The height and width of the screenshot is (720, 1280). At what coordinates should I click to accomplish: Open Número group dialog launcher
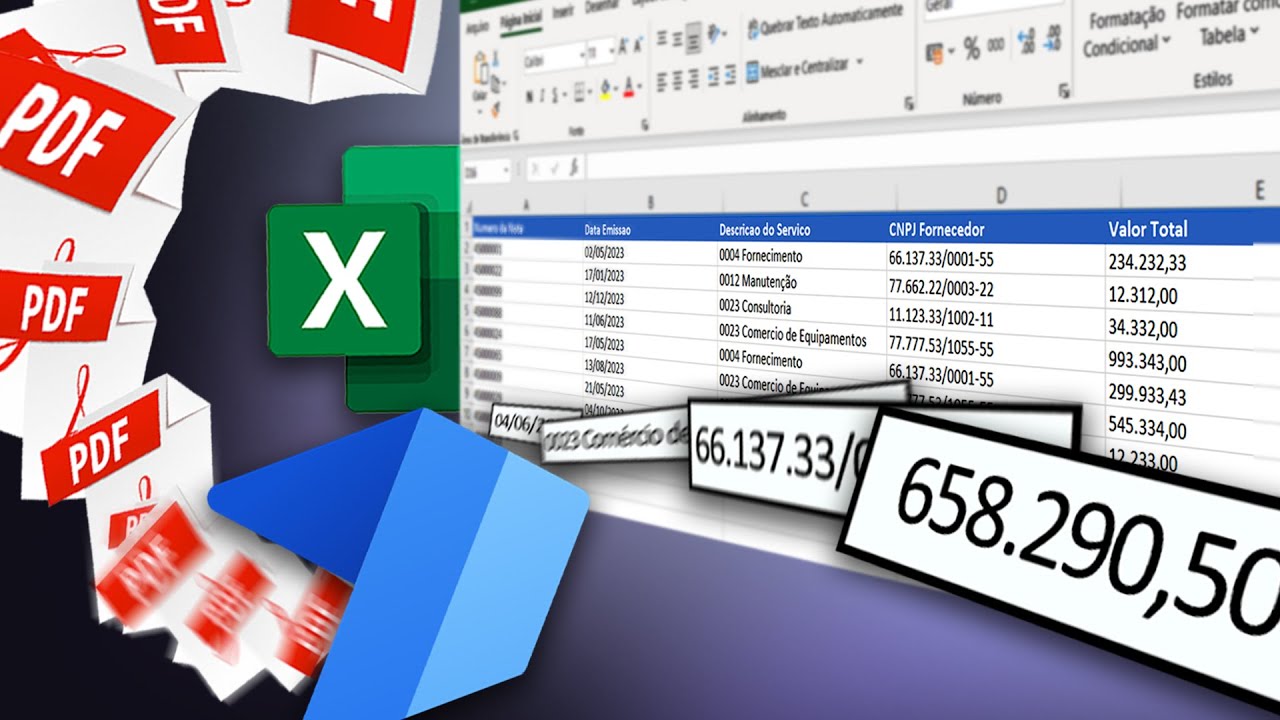[1062, 91]
